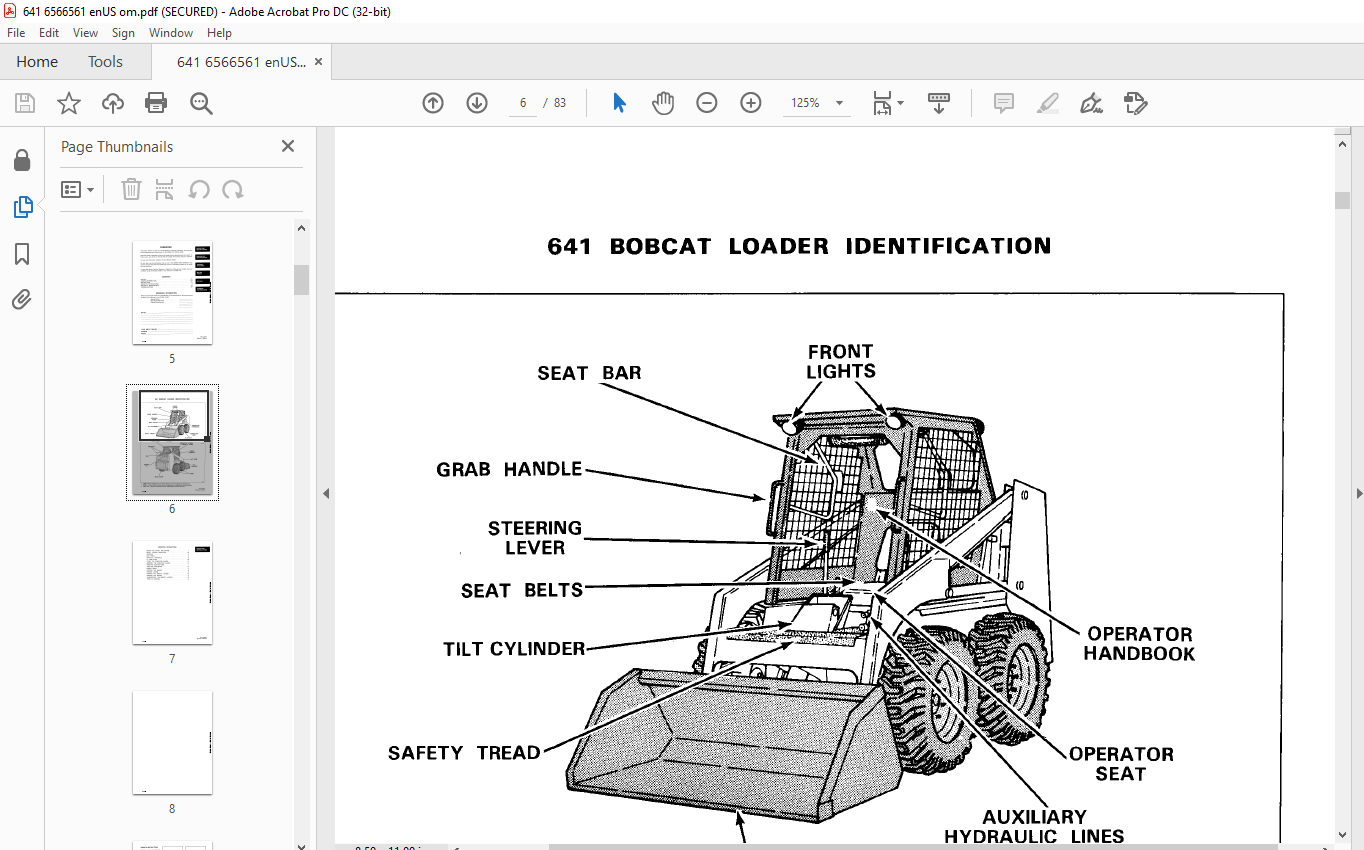The width and height of the screenshot is (1364, 850).
Task: Open the fit page options icon
Action: (x=887, y=103)
